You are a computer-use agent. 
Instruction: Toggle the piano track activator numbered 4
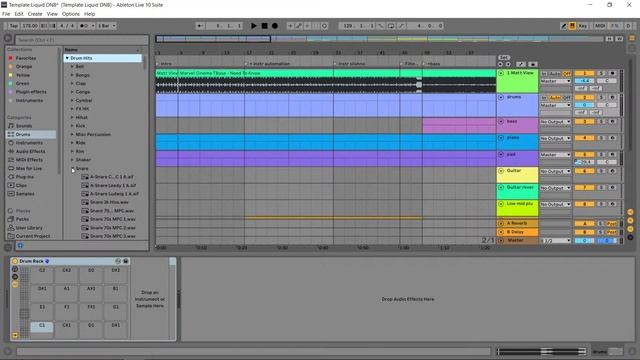[x=584, y=138]
